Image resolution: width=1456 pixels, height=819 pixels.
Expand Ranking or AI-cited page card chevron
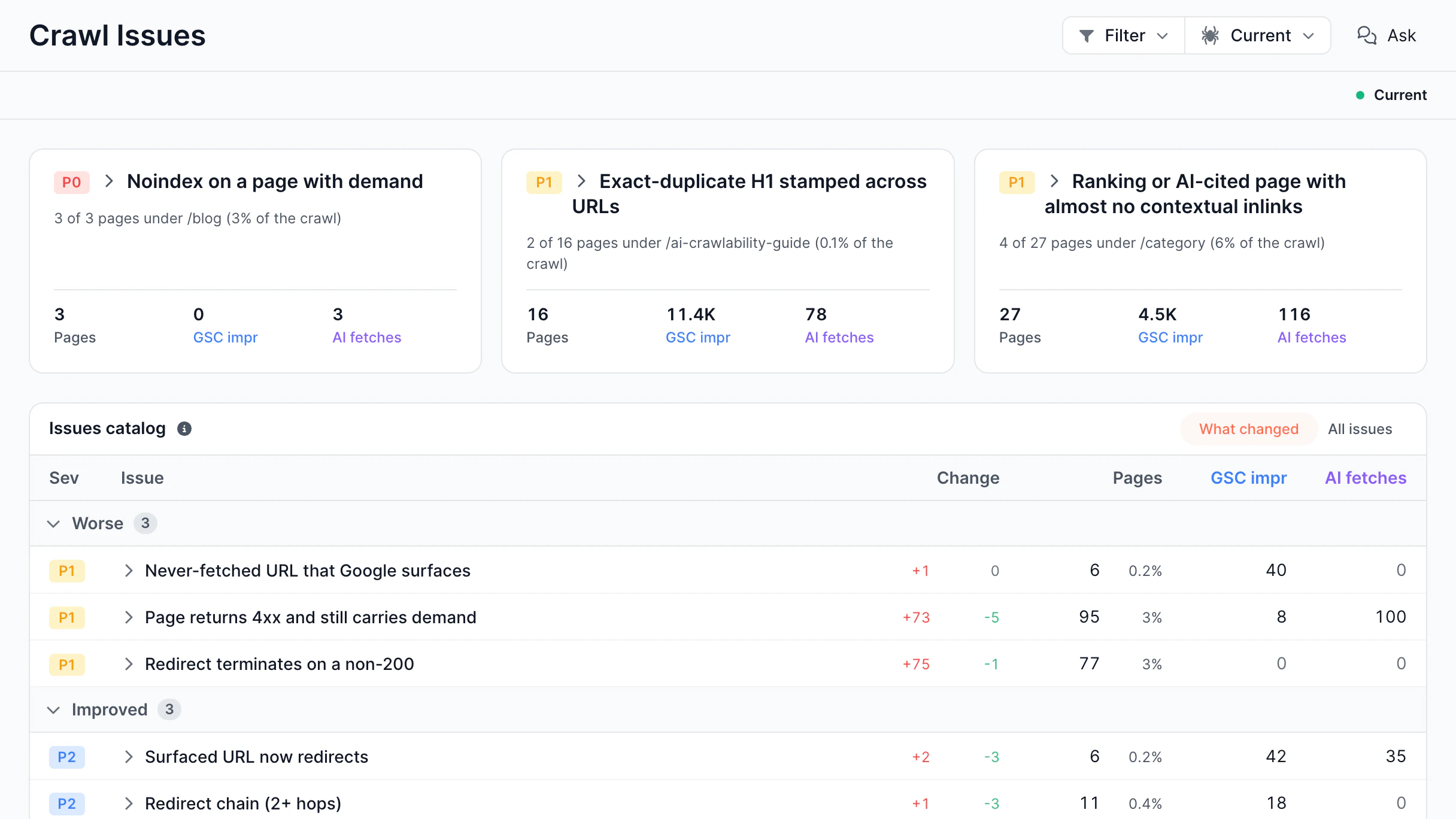(1054, 181)
